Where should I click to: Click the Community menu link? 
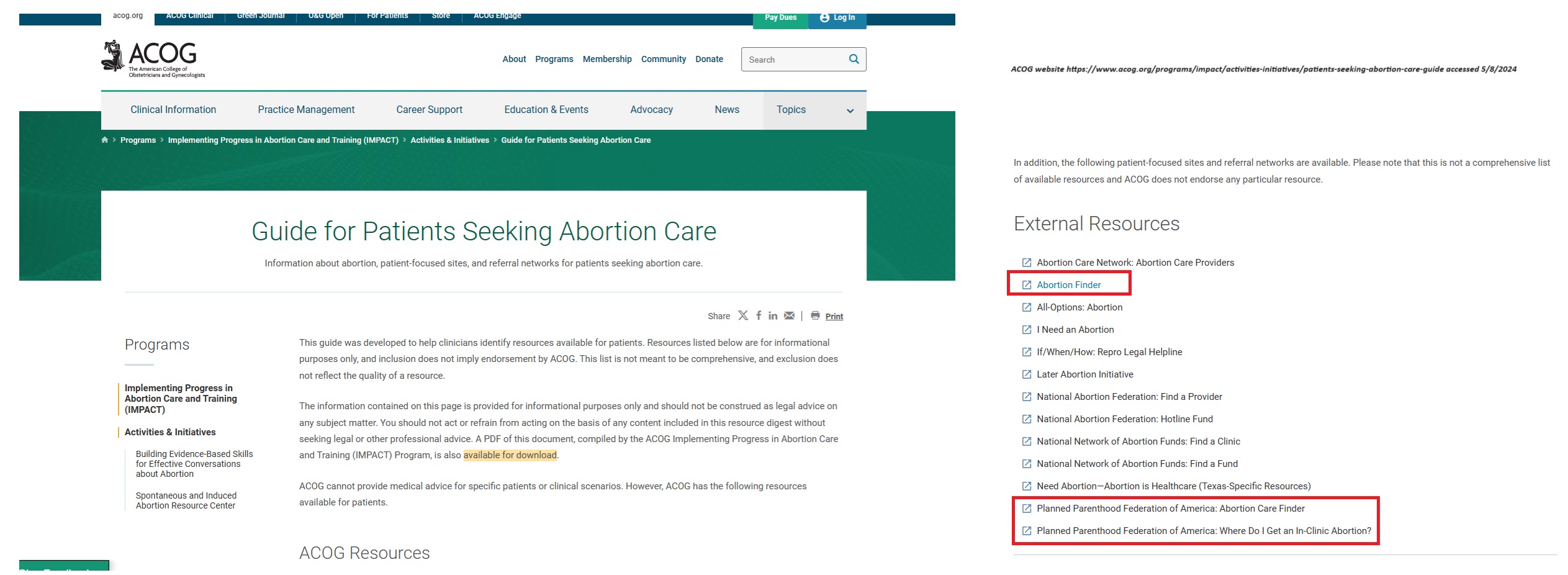click(664, 59)
